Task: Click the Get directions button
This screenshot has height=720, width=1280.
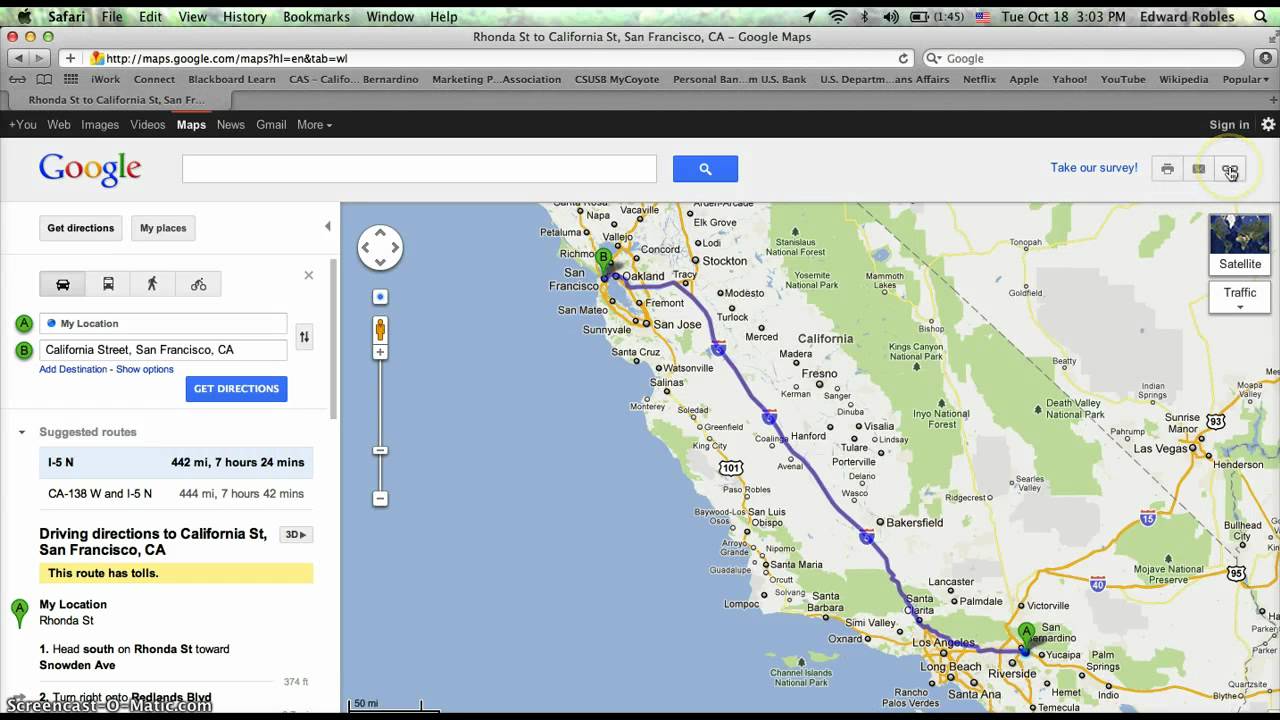Action: [81, 228]
